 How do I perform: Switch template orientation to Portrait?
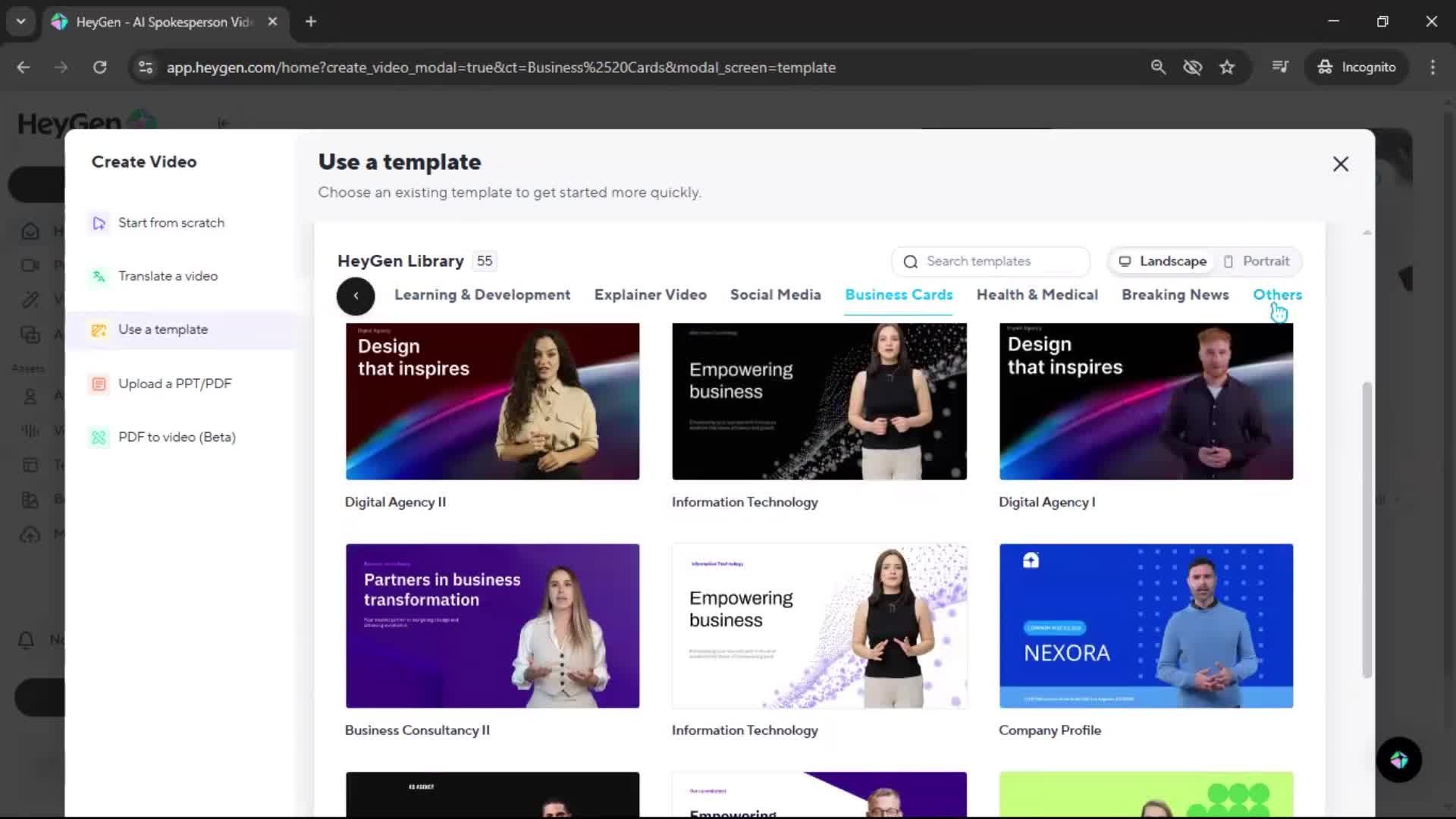(x=1257, y=261)
